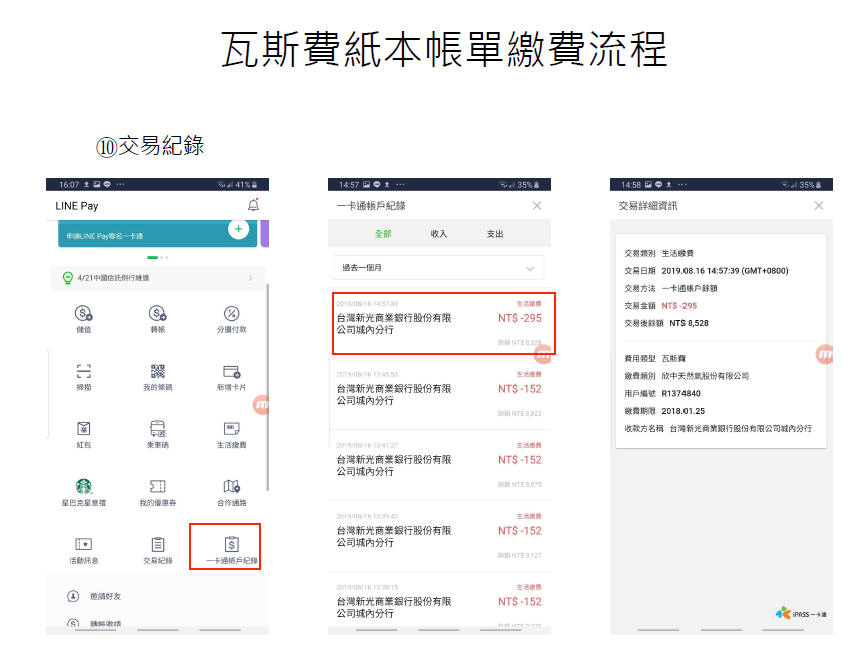Tap the 收款方名稱 payee name line
Viewport: 864px width, 651px height.
(x=718, y=429)
